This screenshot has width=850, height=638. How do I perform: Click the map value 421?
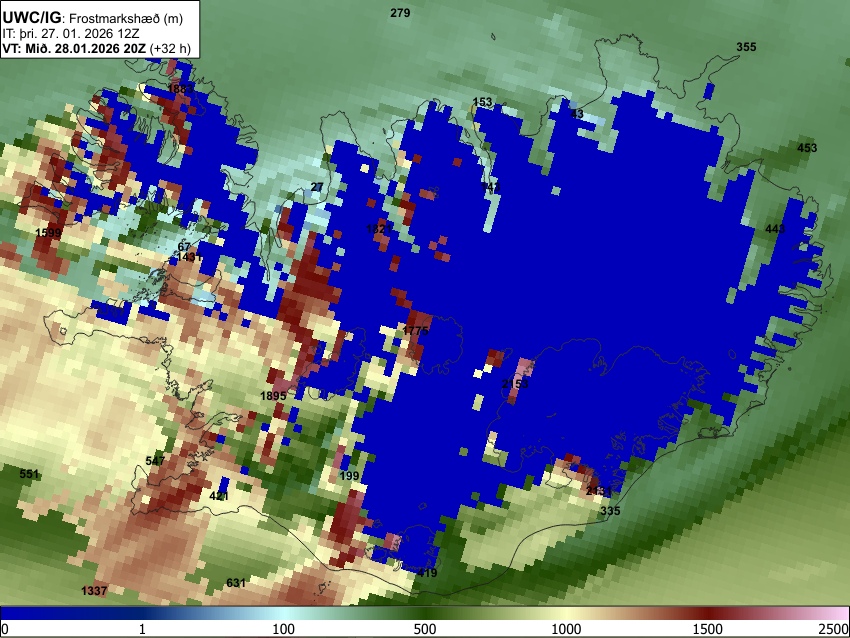coord(219,495)
